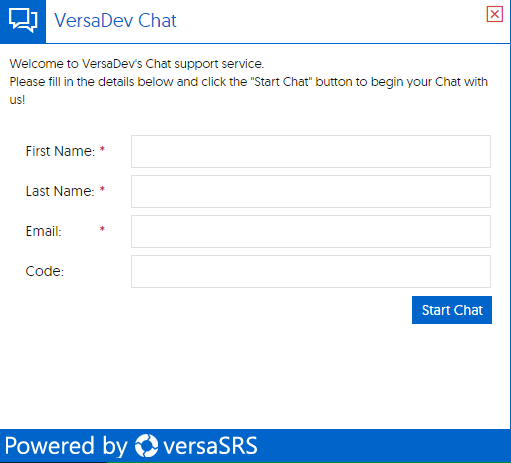
Task: Place cursor in the Code field
Action: click(311, 271)
